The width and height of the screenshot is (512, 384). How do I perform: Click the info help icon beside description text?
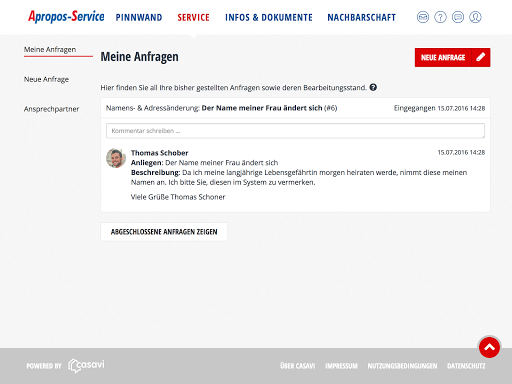[x=373, y=87]
